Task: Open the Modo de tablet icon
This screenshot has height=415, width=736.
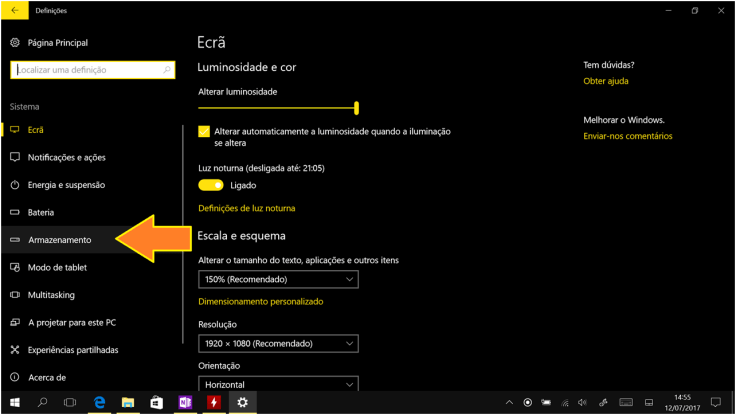Action: point(15,268)
